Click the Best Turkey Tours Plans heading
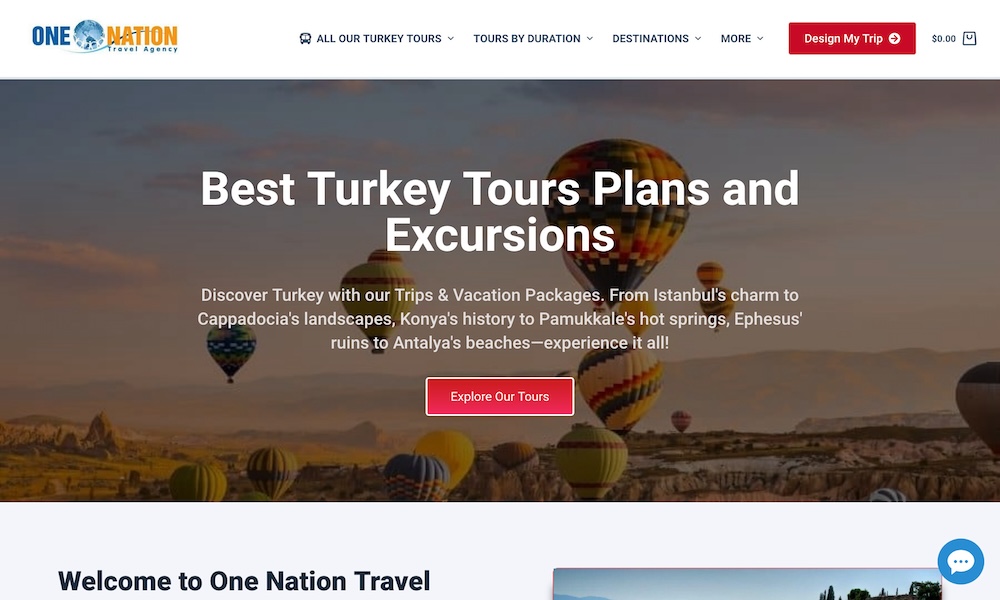The width and height of the screenshot is (1000, 600). (499, 212)
